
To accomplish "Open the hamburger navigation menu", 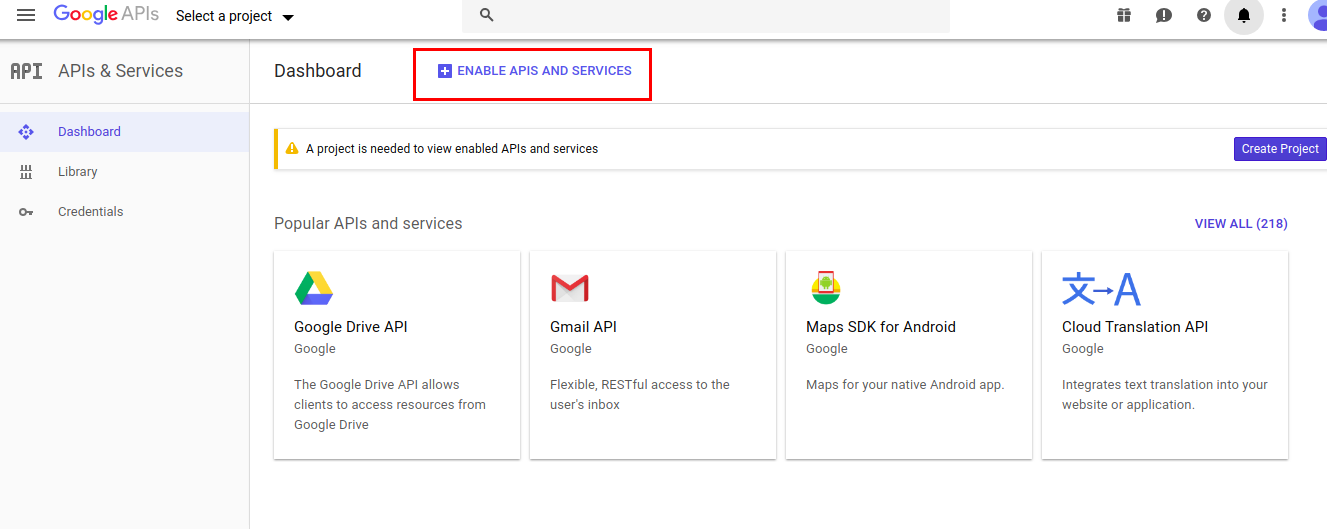I will click(26, 15).
